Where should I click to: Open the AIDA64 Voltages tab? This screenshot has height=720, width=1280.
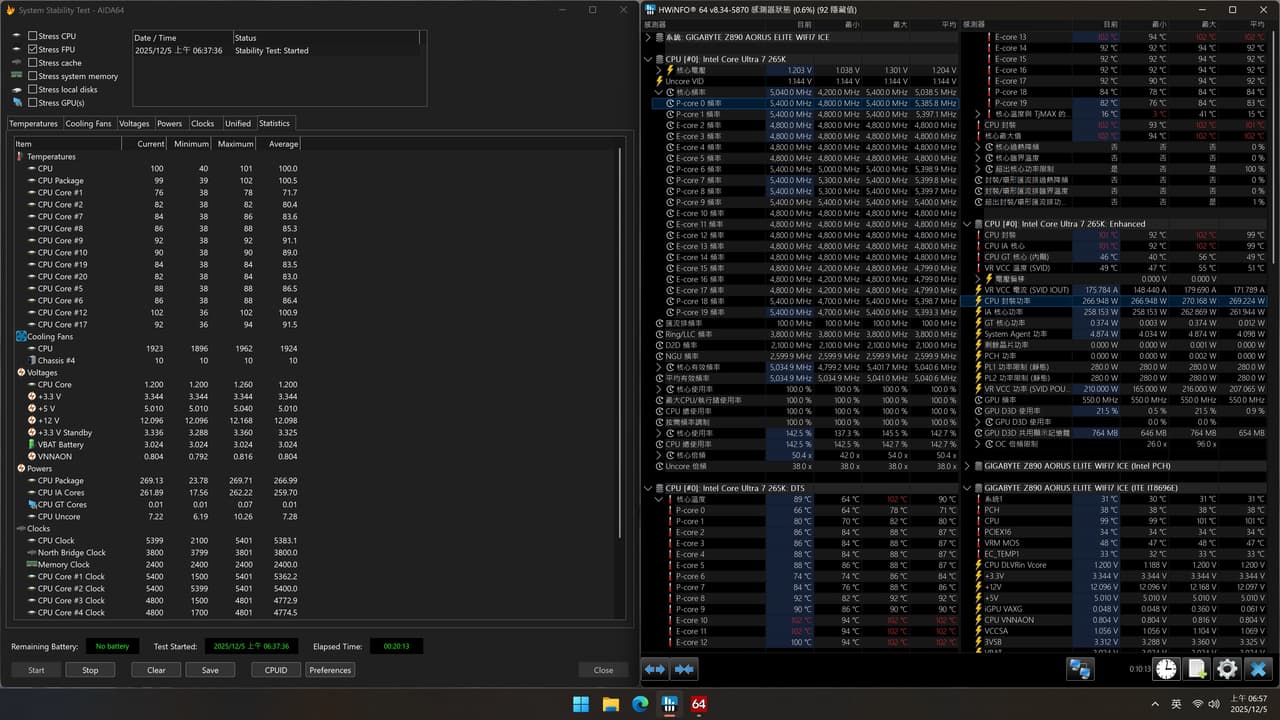pyautogui.click(x=134, y=124)
